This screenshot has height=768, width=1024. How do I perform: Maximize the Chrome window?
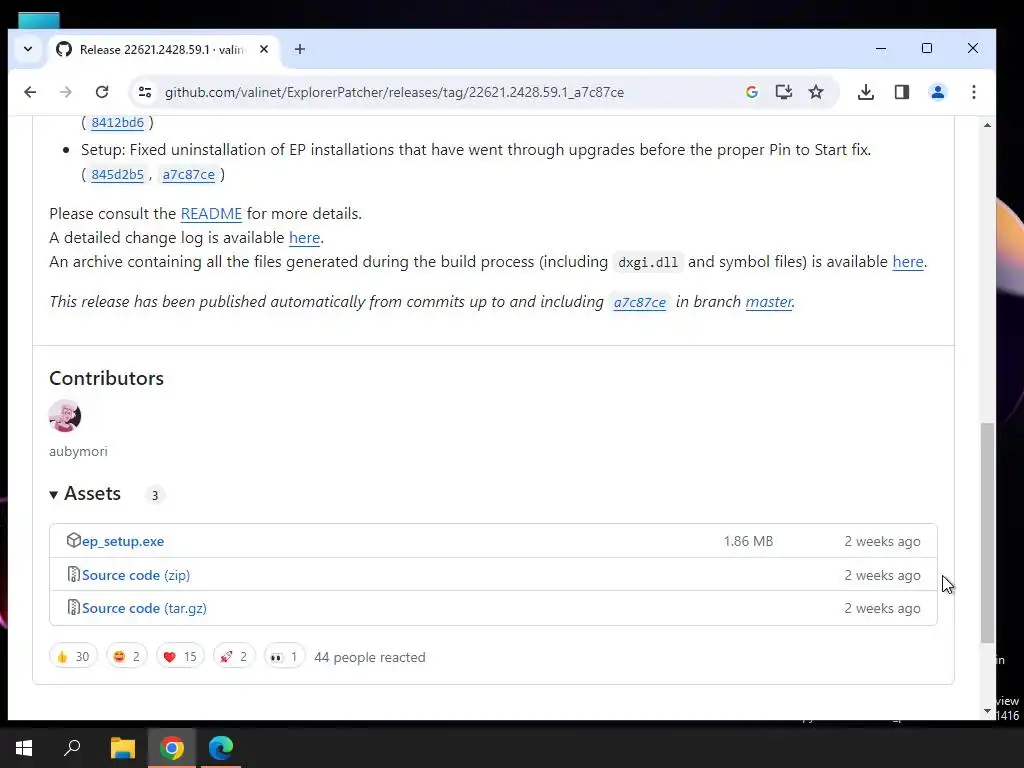coord(927,48)
